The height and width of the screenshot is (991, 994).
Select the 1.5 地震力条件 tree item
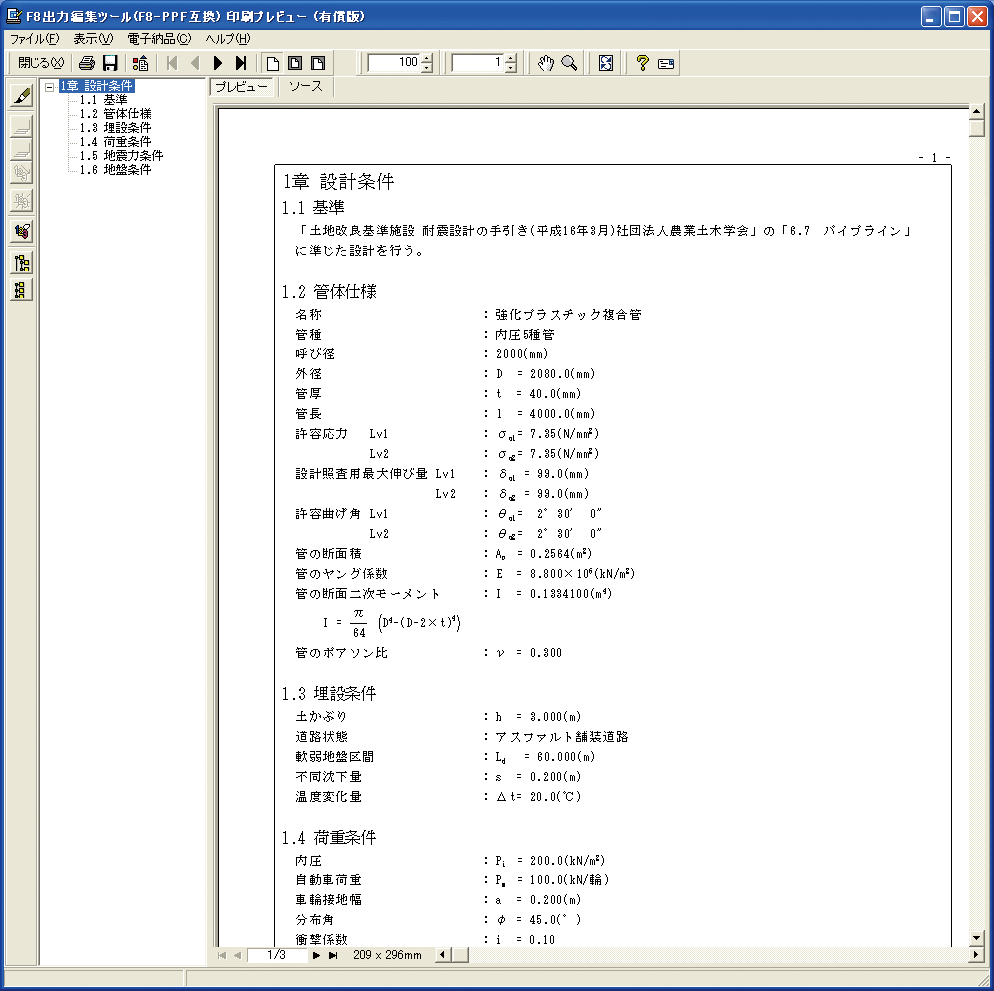click(121, 155)
